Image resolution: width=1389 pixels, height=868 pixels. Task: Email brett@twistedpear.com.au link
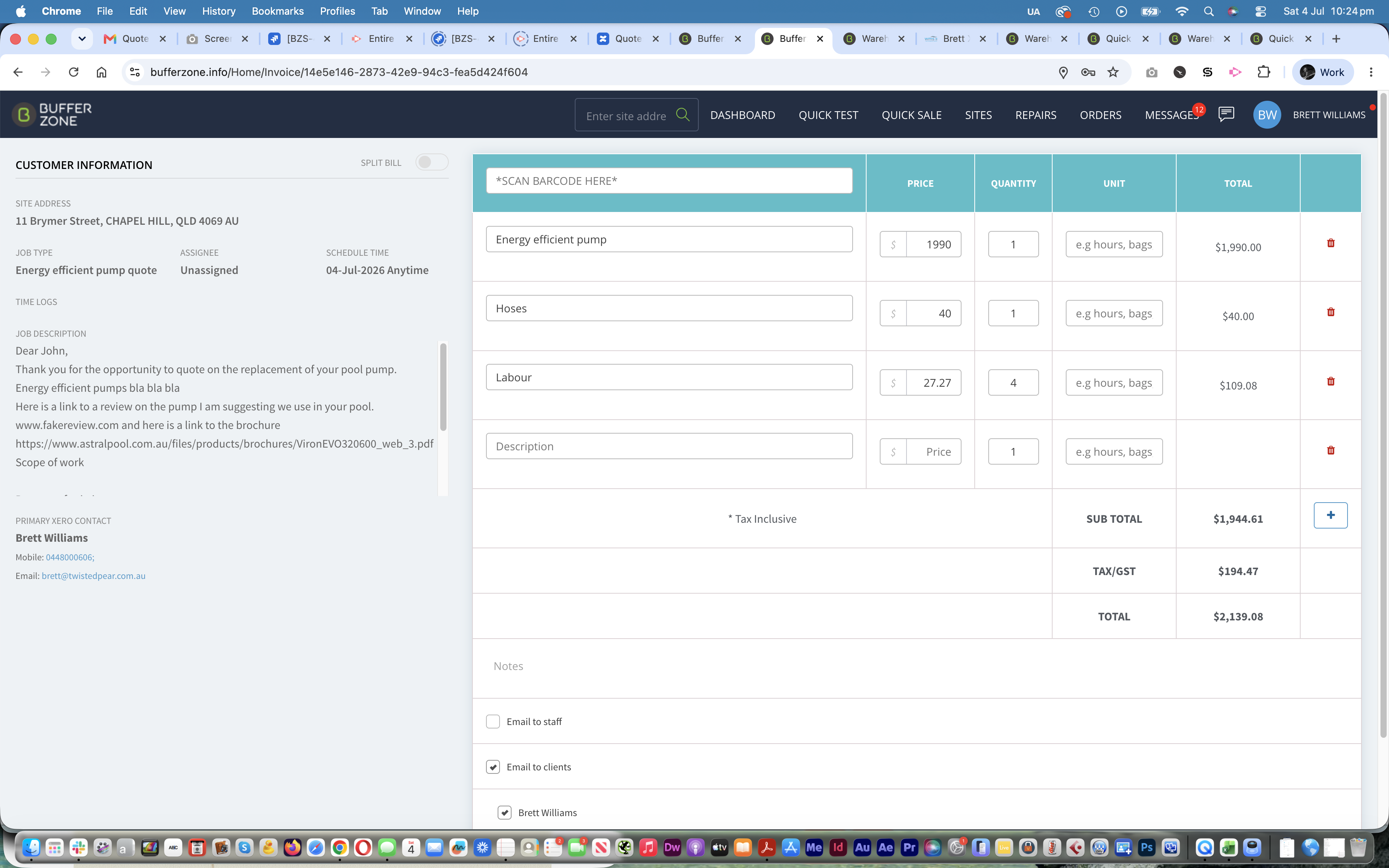[x=93, y=576]
